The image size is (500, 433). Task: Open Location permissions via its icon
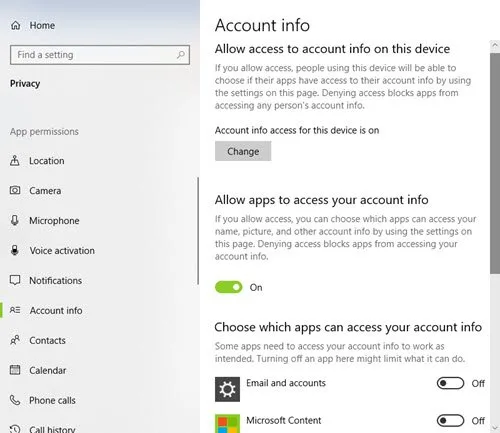(15, 161)
